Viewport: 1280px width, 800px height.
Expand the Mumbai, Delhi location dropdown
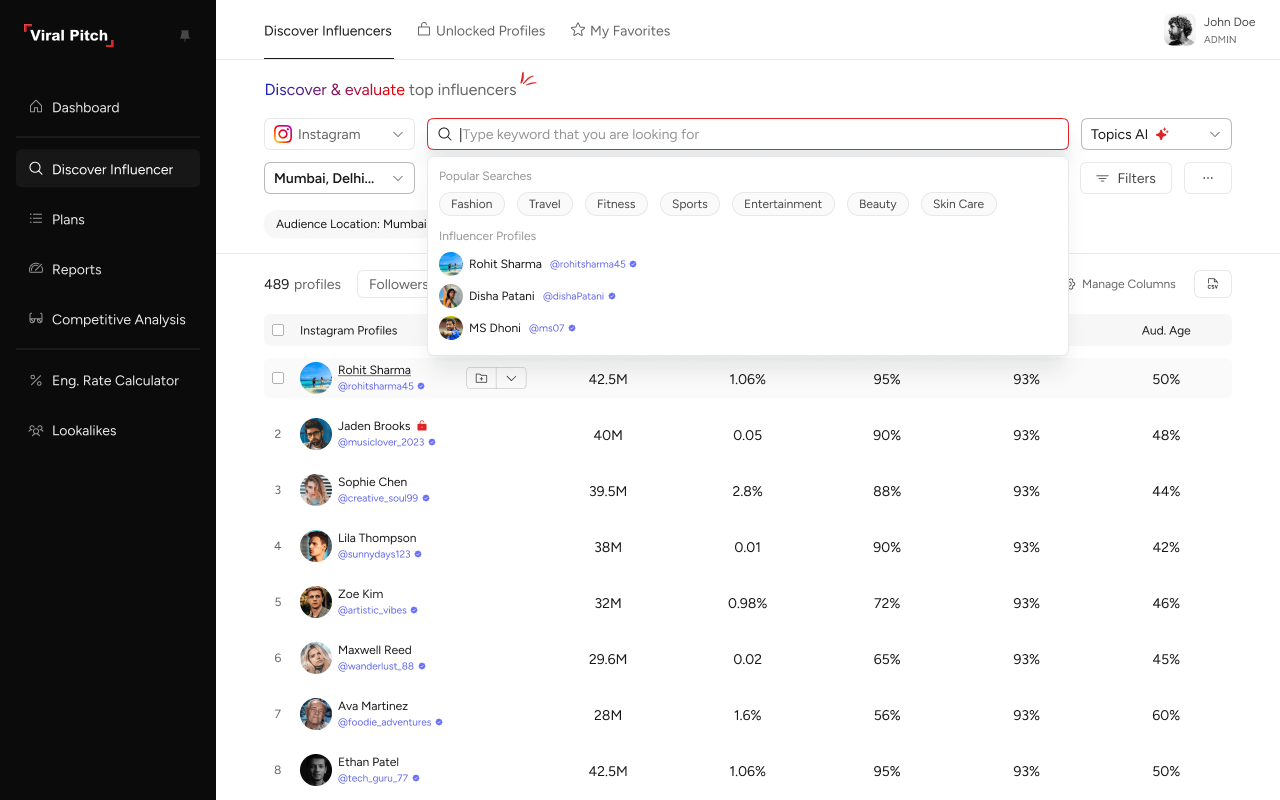pyautogui.click(x=339, y=178)
